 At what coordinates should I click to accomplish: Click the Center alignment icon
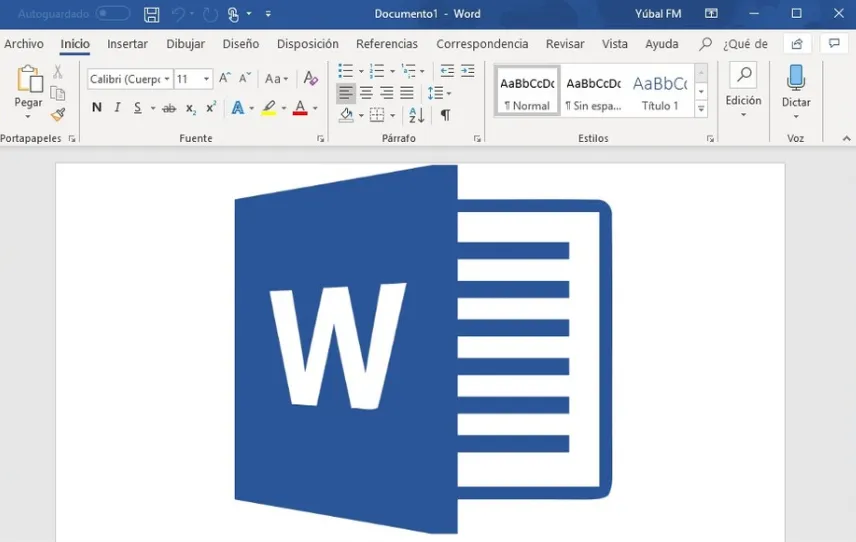pyautogui.click(x=366, y=93)
